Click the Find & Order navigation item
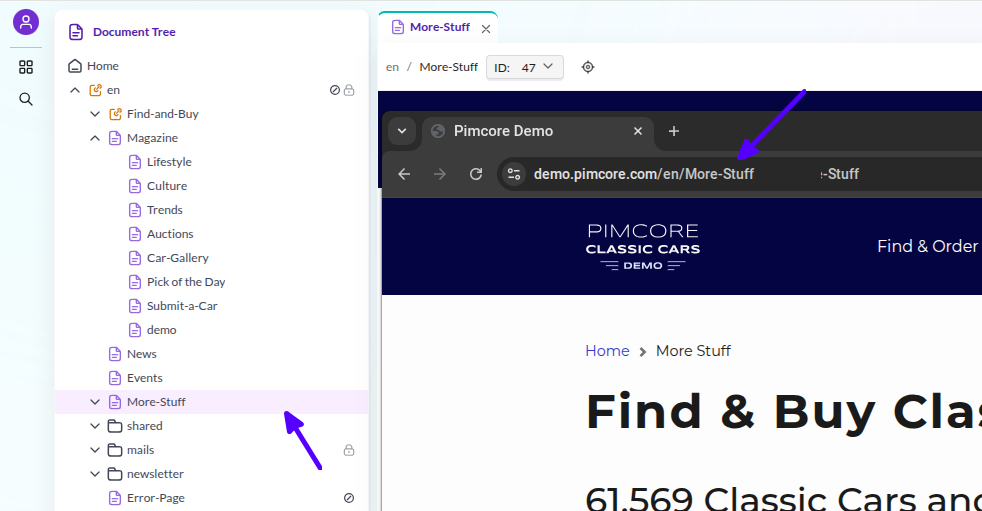This screenshot has width=982, height=511. coord(927,246)
